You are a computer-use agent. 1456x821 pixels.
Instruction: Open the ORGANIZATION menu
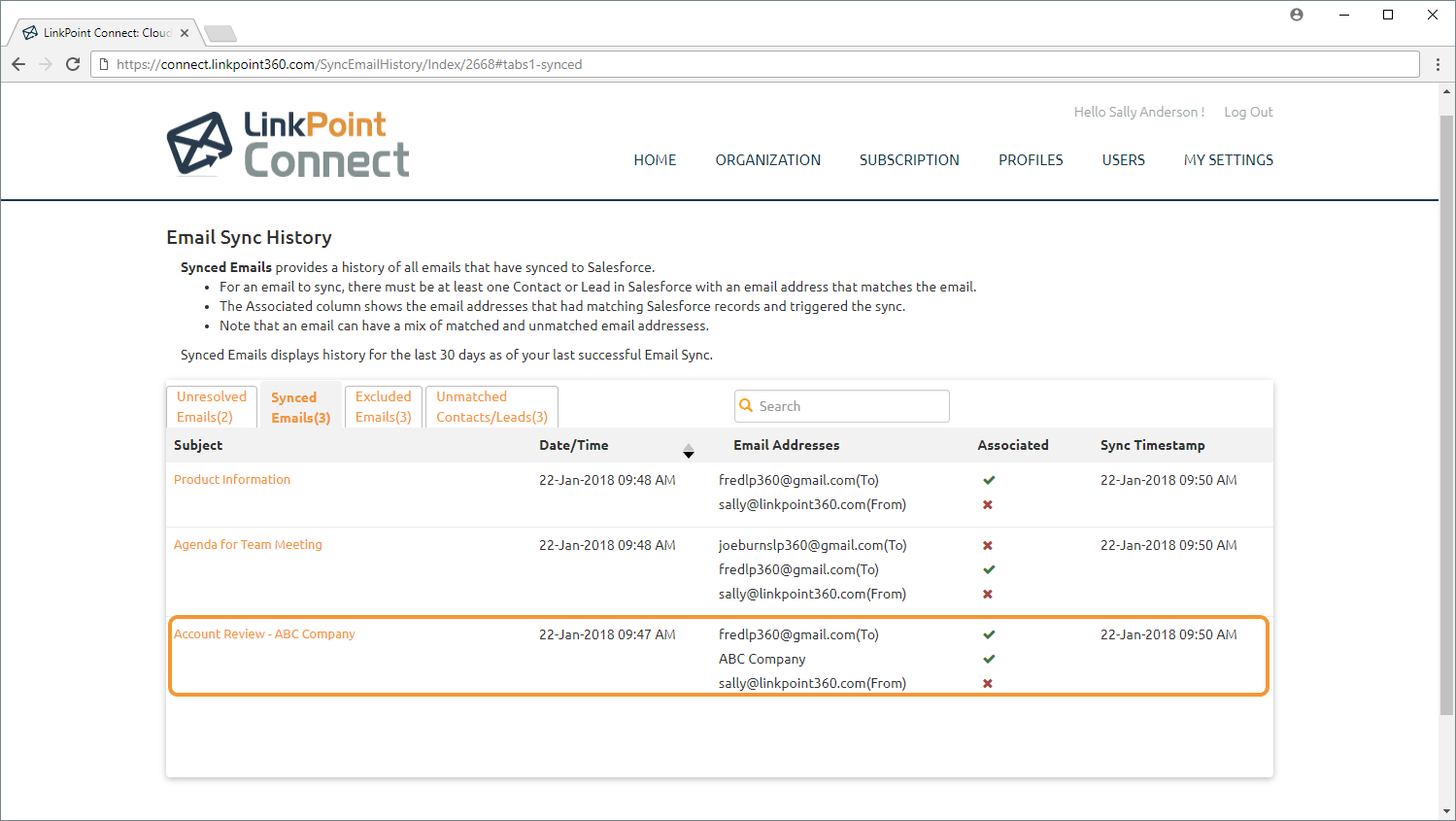point(768,160)
